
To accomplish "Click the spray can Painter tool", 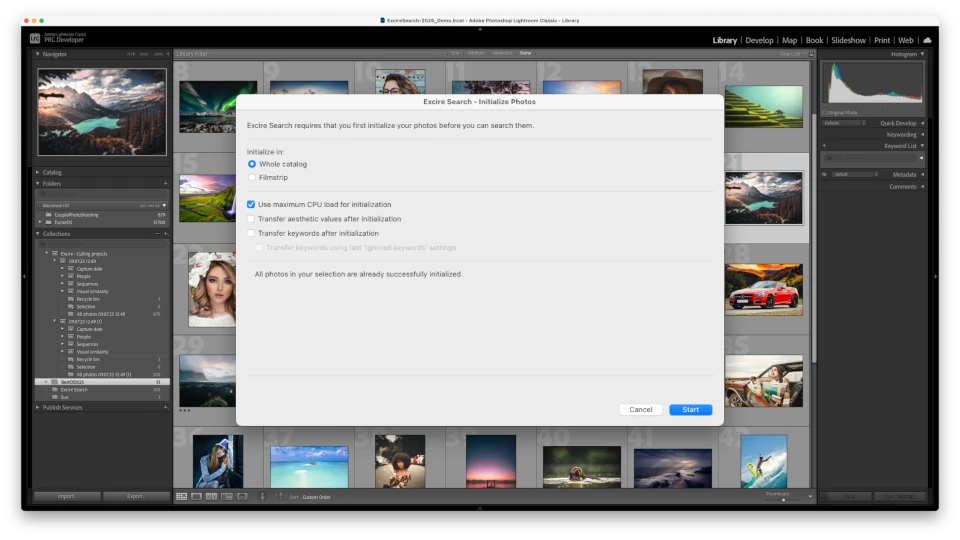I will 262,496.
